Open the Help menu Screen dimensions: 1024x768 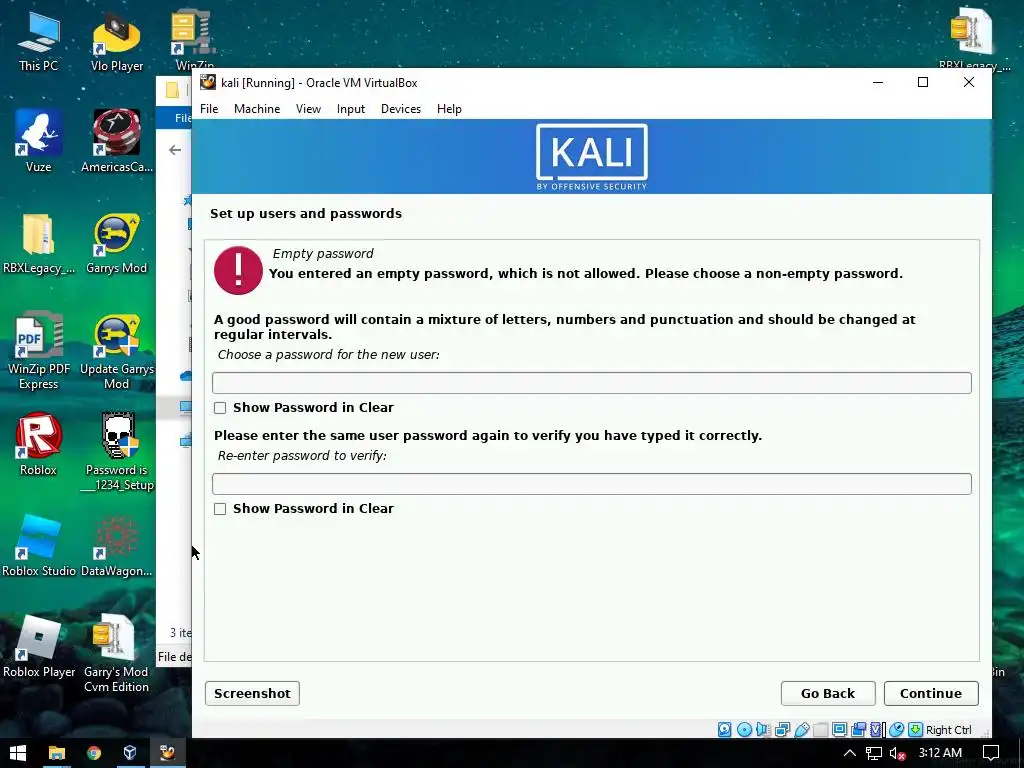click(x=449, y=109)
